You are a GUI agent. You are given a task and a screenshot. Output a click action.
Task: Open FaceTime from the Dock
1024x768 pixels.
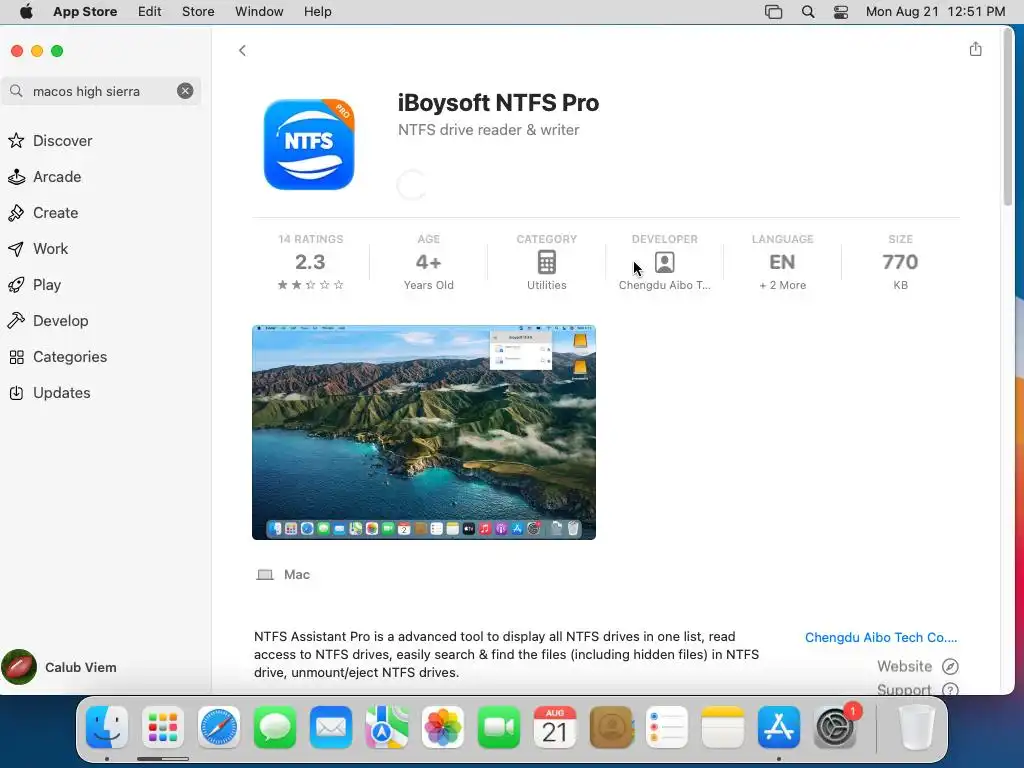pos(499,726)
